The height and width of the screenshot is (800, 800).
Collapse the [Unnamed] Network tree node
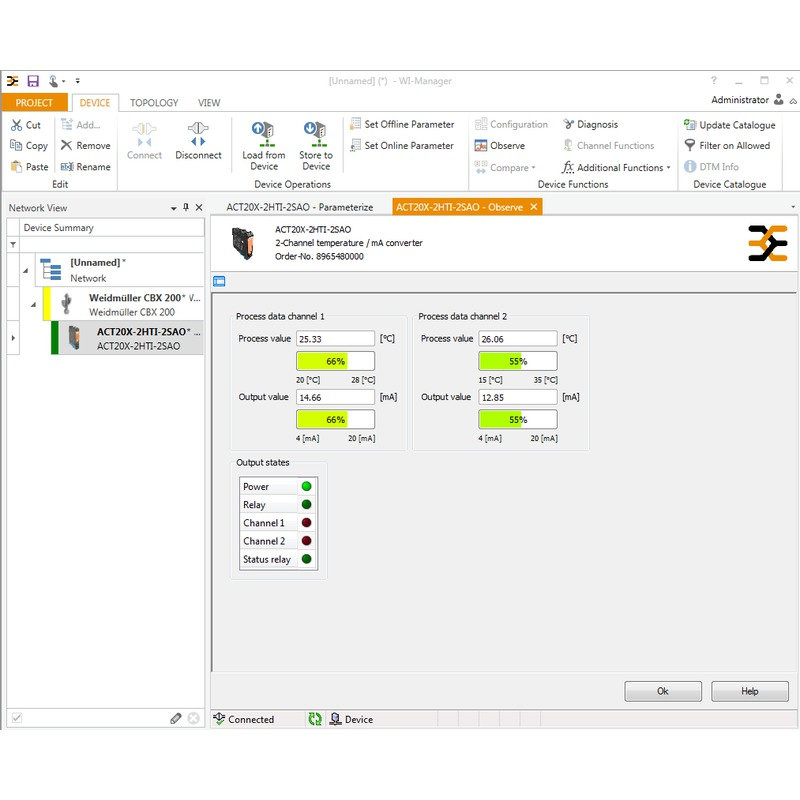click(26, 270)
